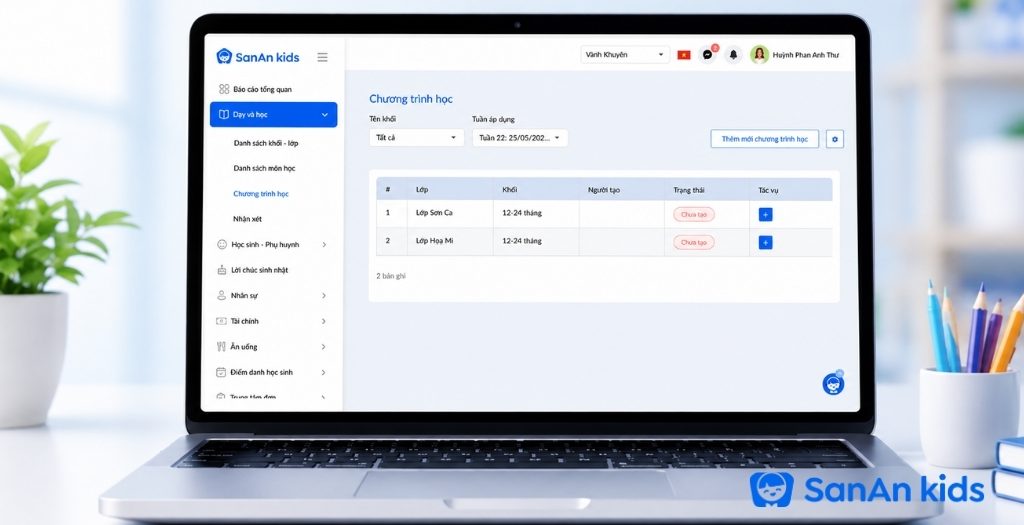Open the table settings gear icon

[835, 139]
